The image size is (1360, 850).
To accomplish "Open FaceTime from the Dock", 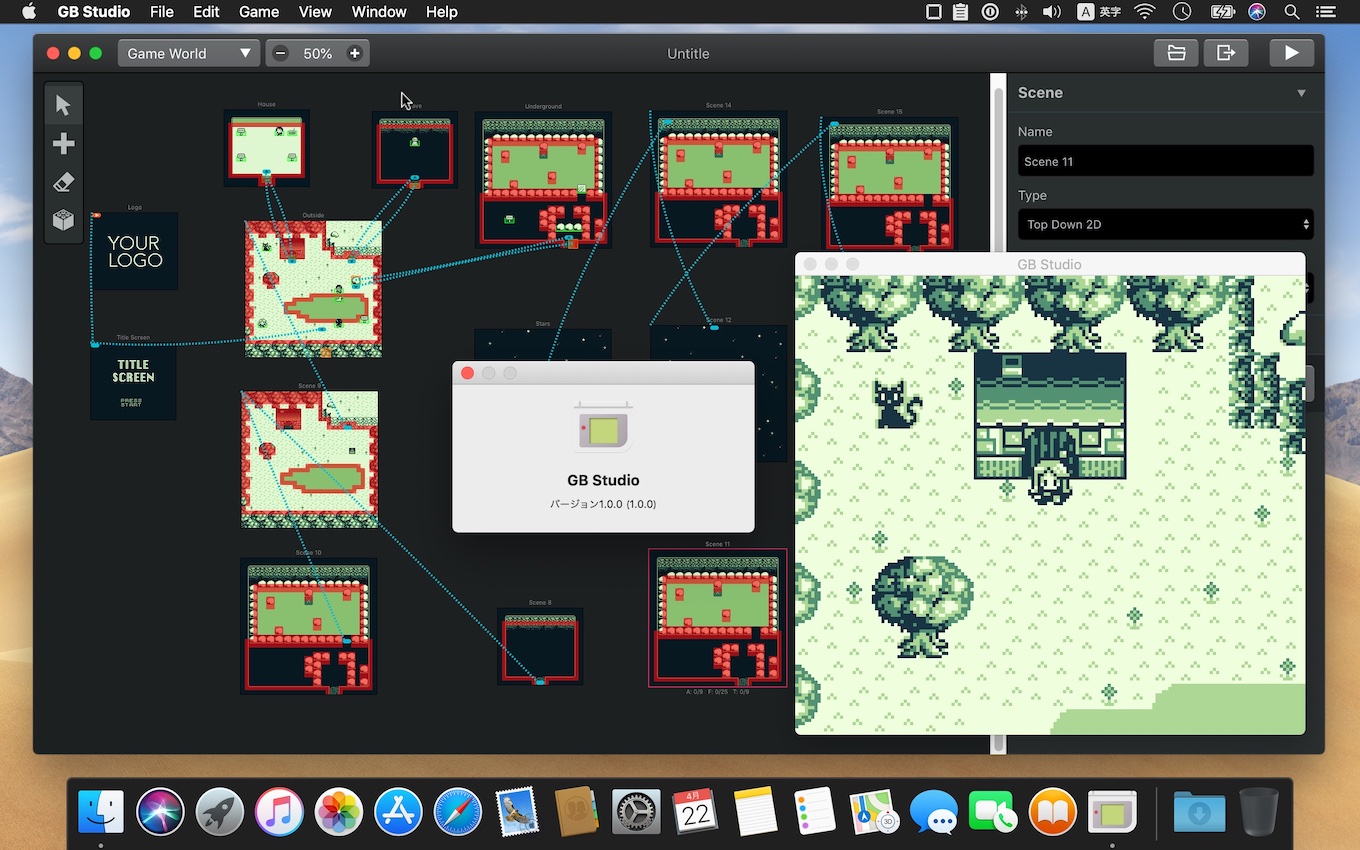I will [993, 811].
